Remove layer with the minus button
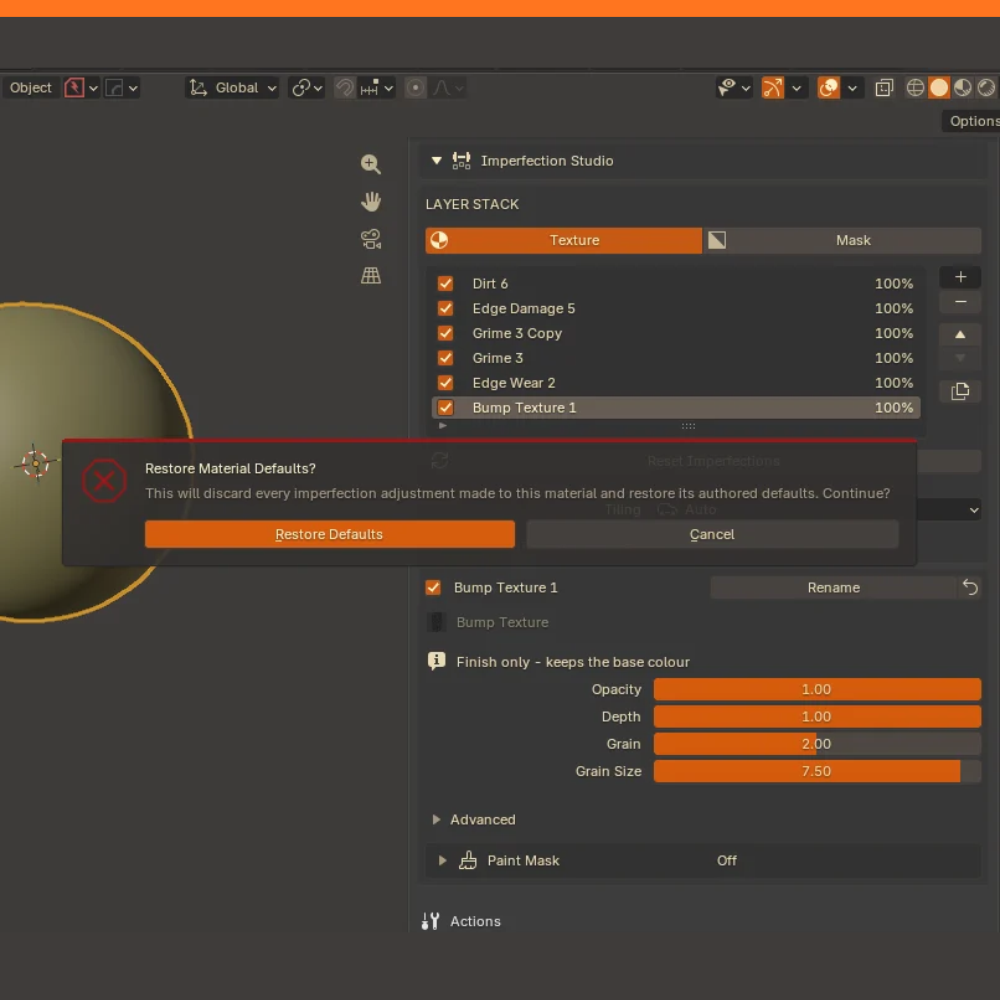This screenshot has height=1000, width=1000. coord(960,302)
